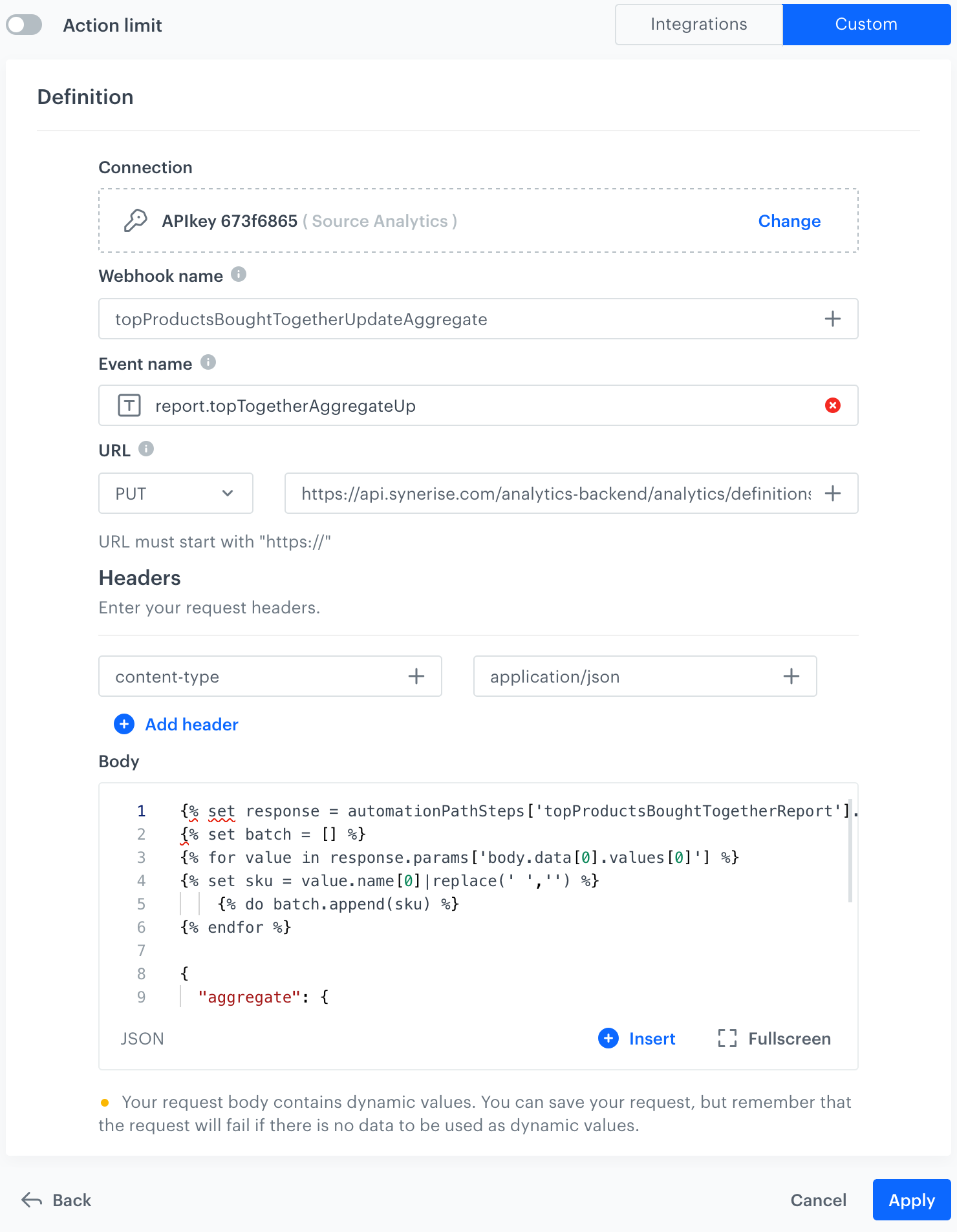Open Fullscreen body editor
This screenshot has width=957, height=1232.
775,1039
